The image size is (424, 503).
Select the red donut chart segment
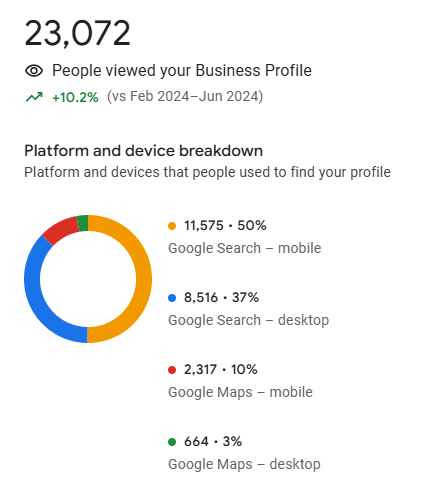click(59, 229)
